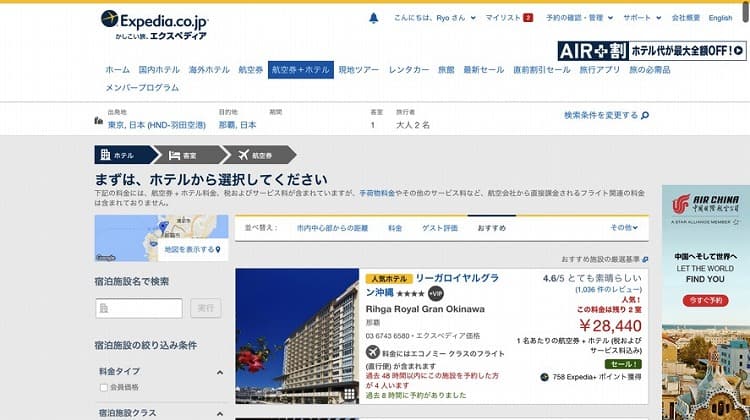Screen dimensions: 750x420
Task: Click the magnifier next to 検索条件を変更する
Action: (x=645, y=115)
